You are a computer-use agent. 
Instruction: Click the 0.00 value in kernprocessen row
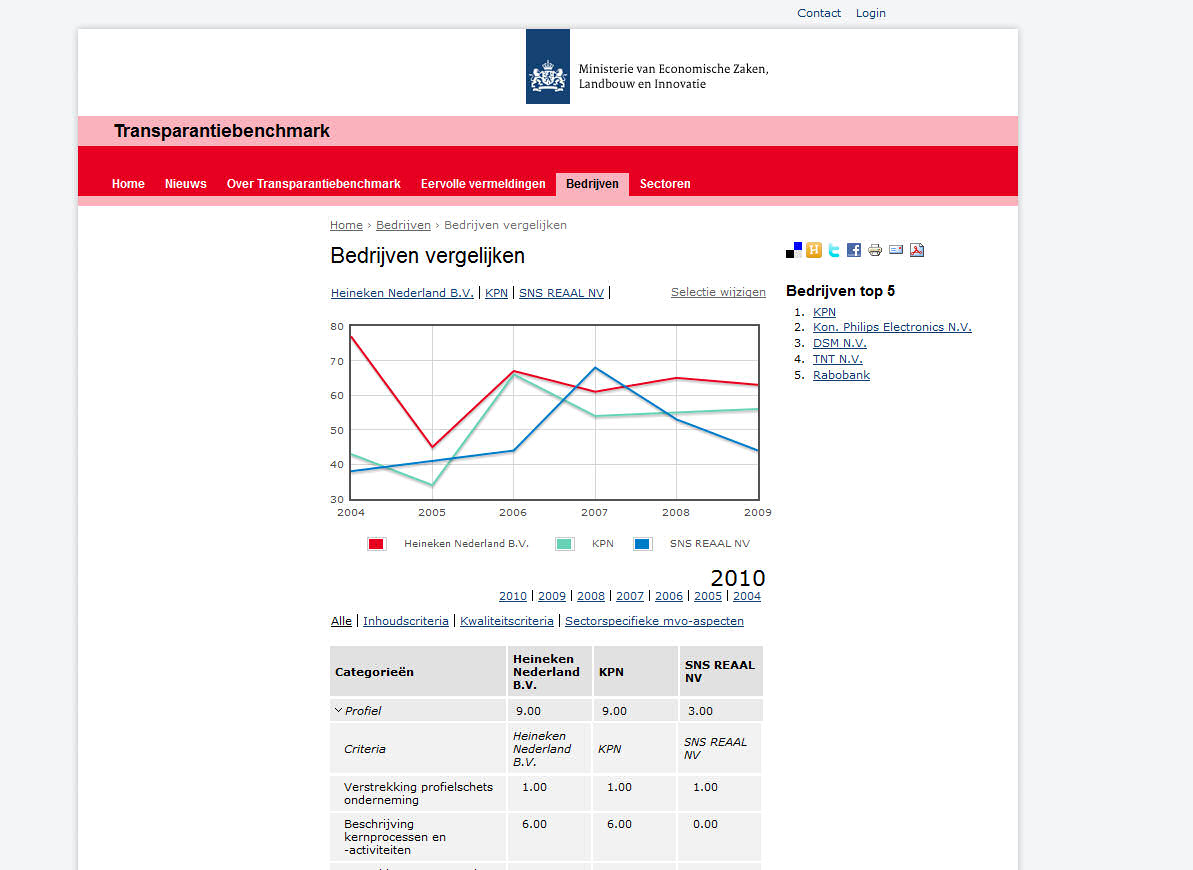705,824
